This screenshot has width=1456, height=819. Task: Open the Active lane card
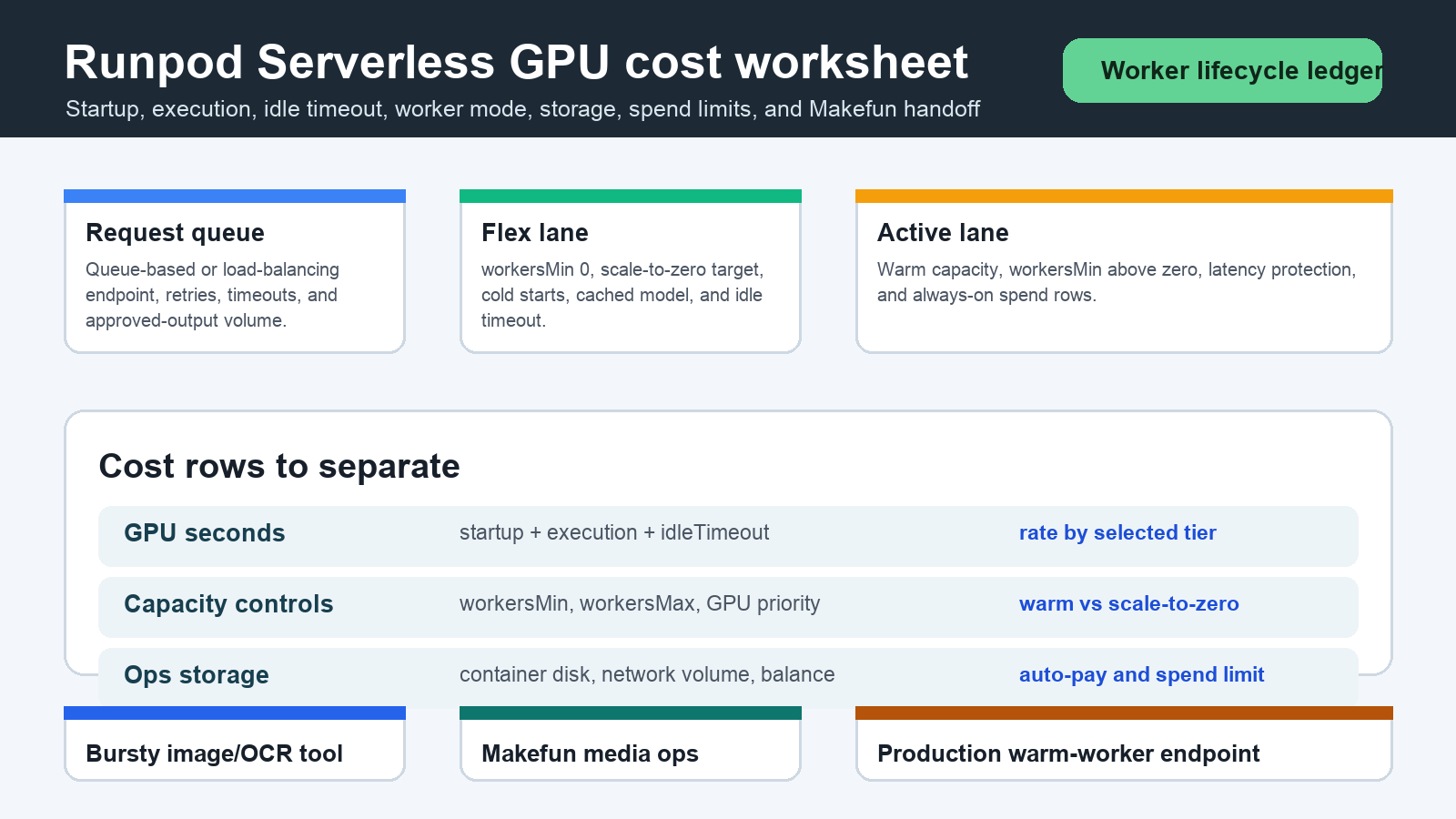click(x=1124, y=271)
